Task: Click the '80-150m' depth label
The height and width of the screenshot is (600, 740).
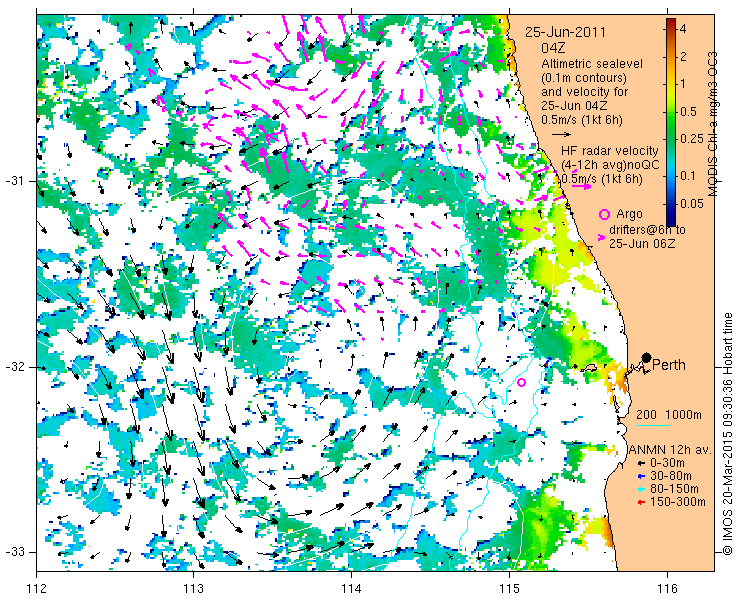Action: coord(674,489)
